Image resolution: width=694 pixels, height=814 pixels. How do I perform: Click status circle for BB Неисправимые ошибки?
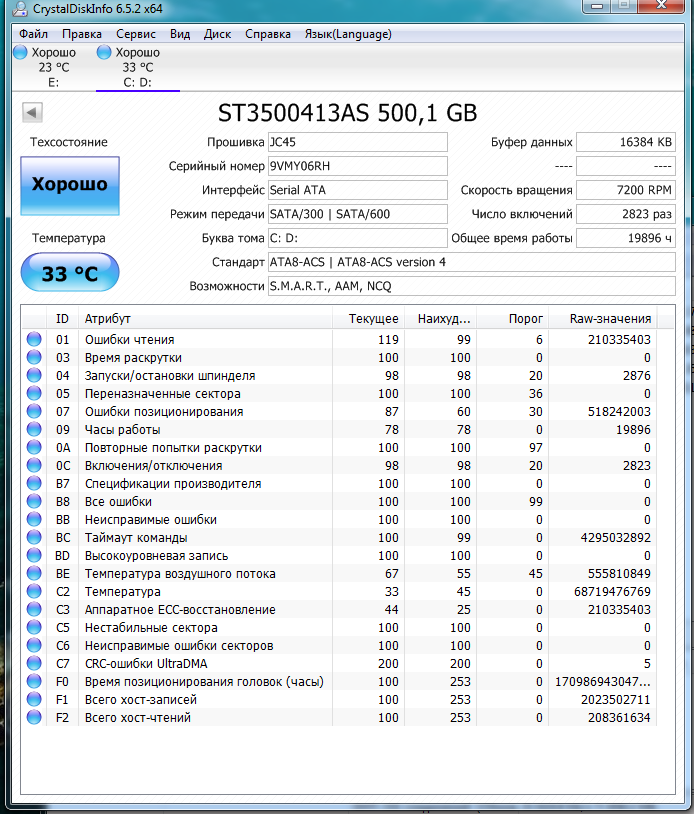(34, 520)
